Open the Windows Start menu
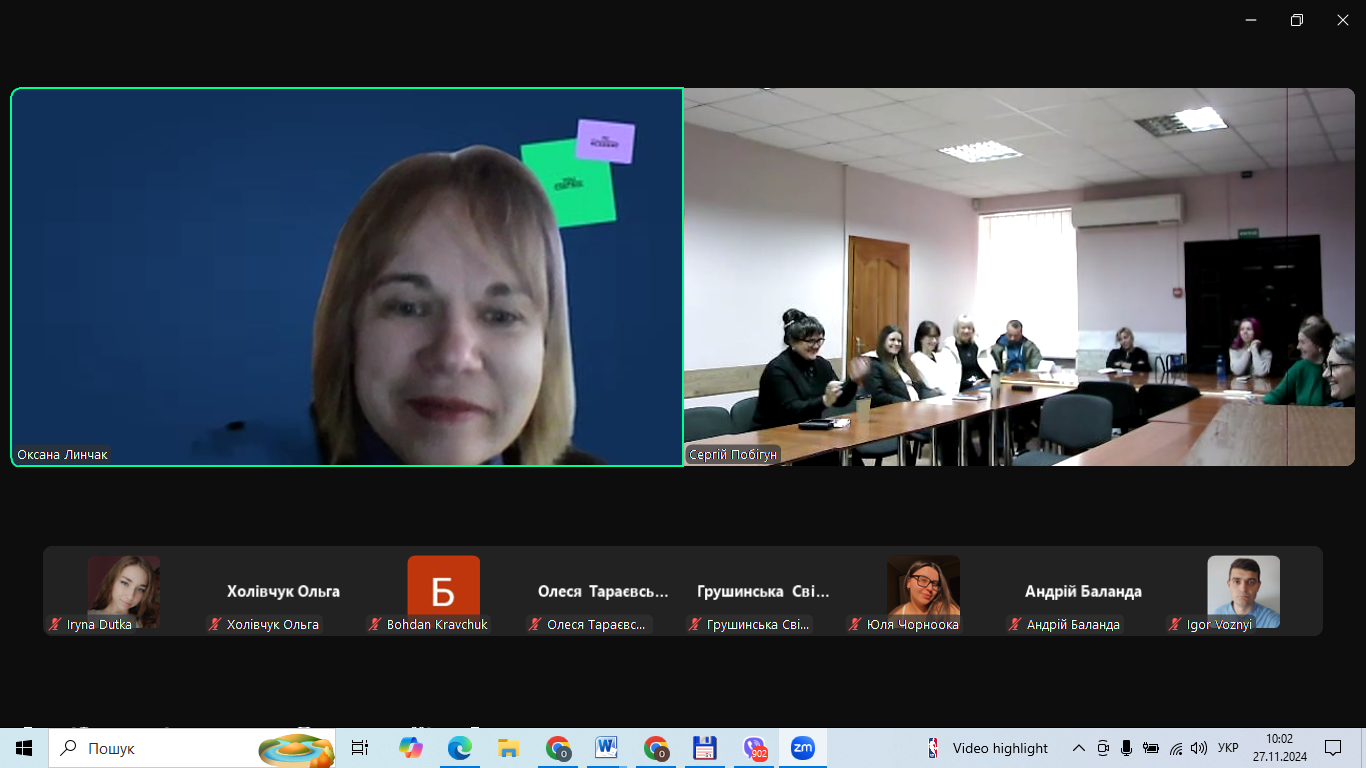Screen dimensions: 1366x768 click(24, 748)
